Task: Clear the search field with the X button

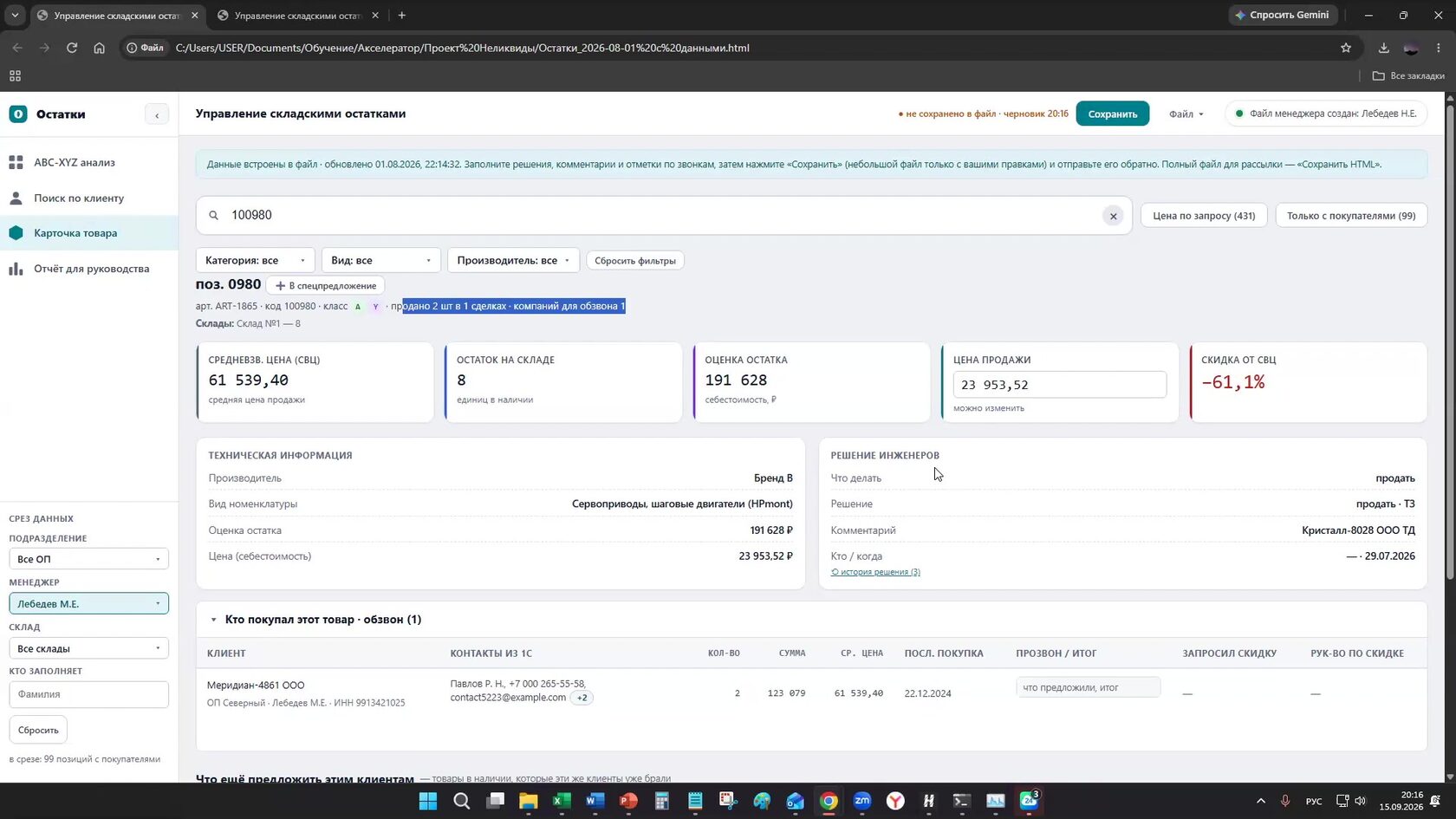Action: point(1114,216)
